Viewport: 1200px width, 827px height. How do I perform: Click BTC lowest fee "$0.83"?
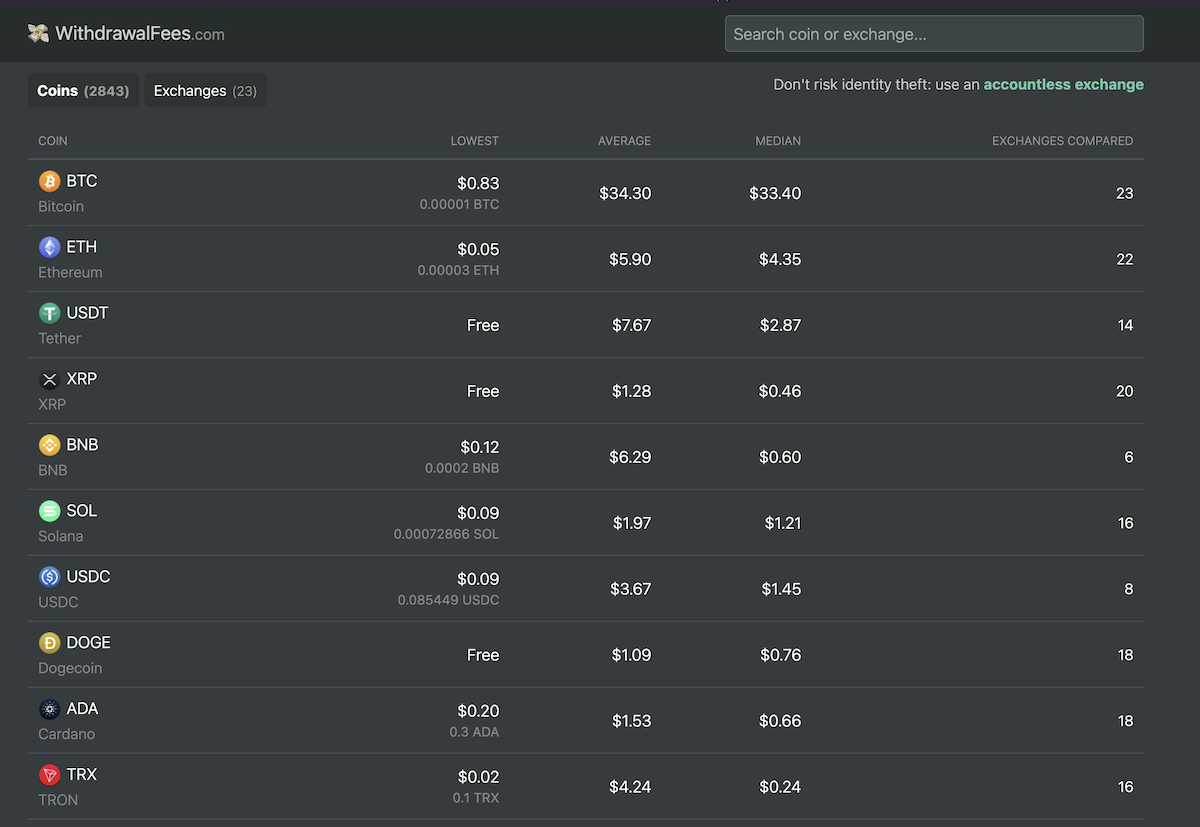point(478,183)
